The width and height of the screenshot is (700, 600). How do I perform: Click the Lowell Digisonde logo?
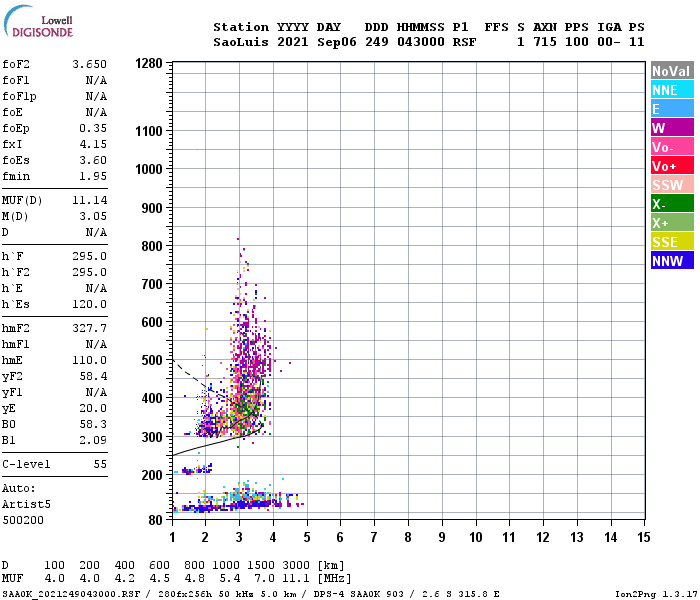tap(38, 21)
